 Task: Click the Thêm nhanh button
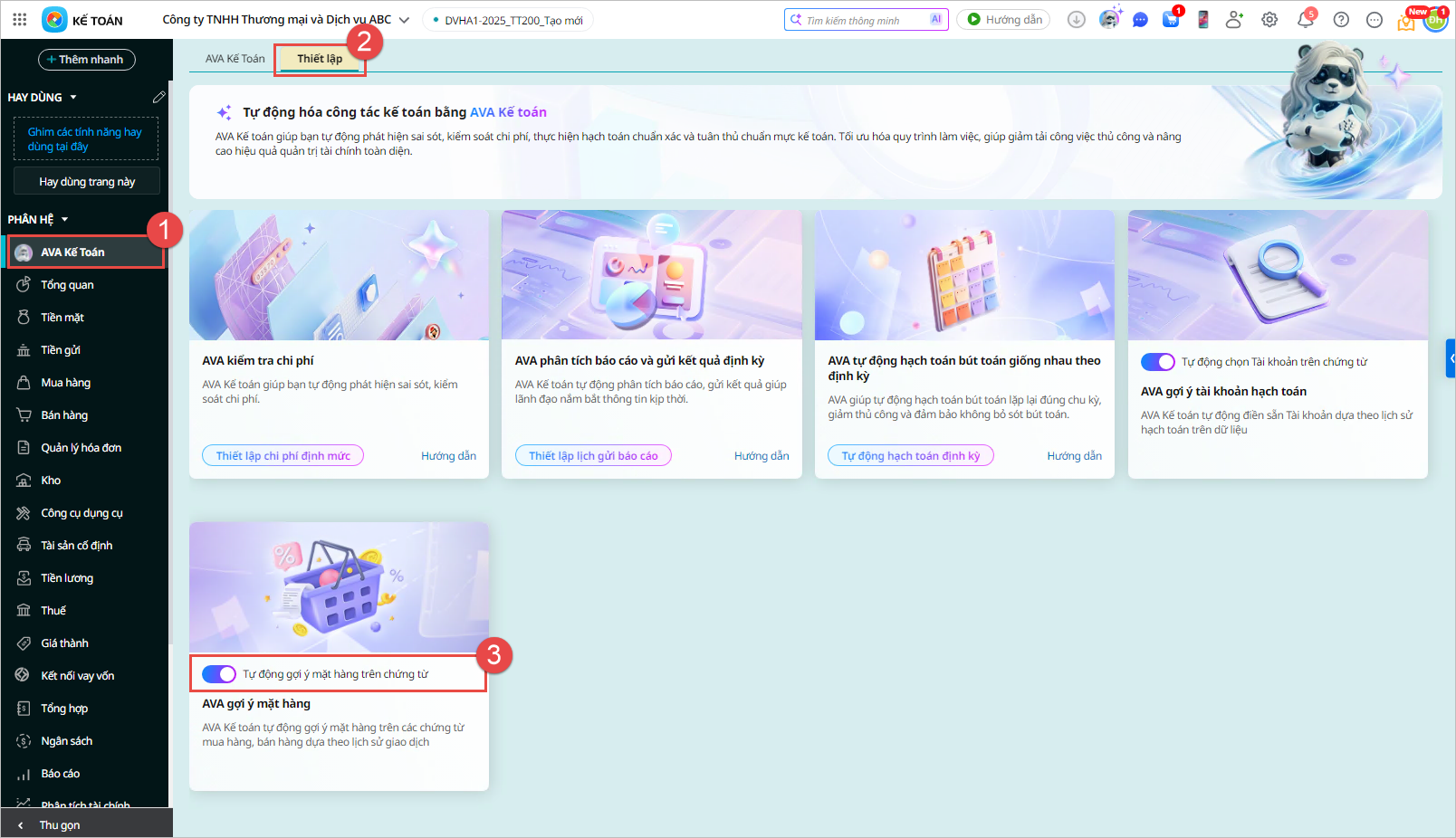[87, 60]
